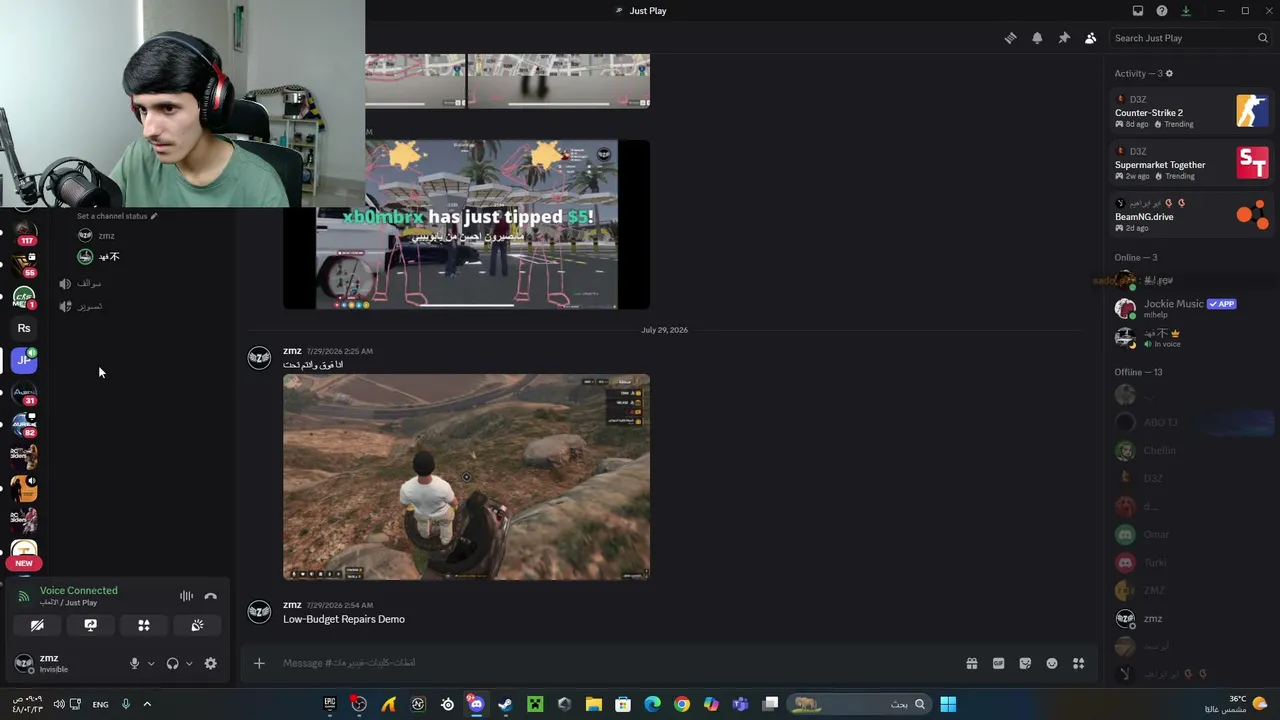This screenshot has height=720, width=1280.
Task: Disconnect from voice with the hang-up icon
Action: (x=210, y=597)
